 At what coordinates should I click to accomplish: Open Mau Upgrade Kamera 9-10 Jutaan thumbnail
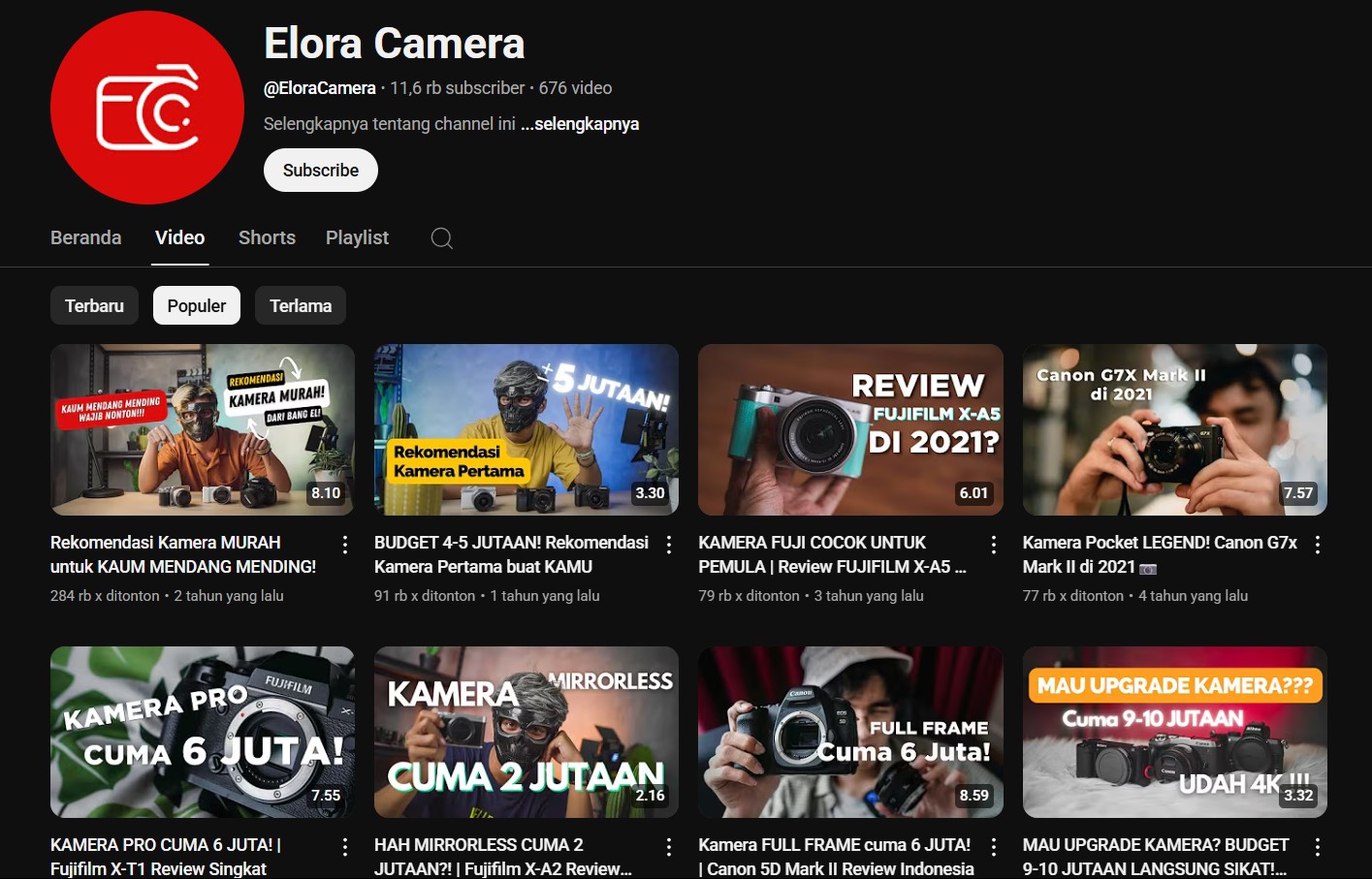point(1175,732)
